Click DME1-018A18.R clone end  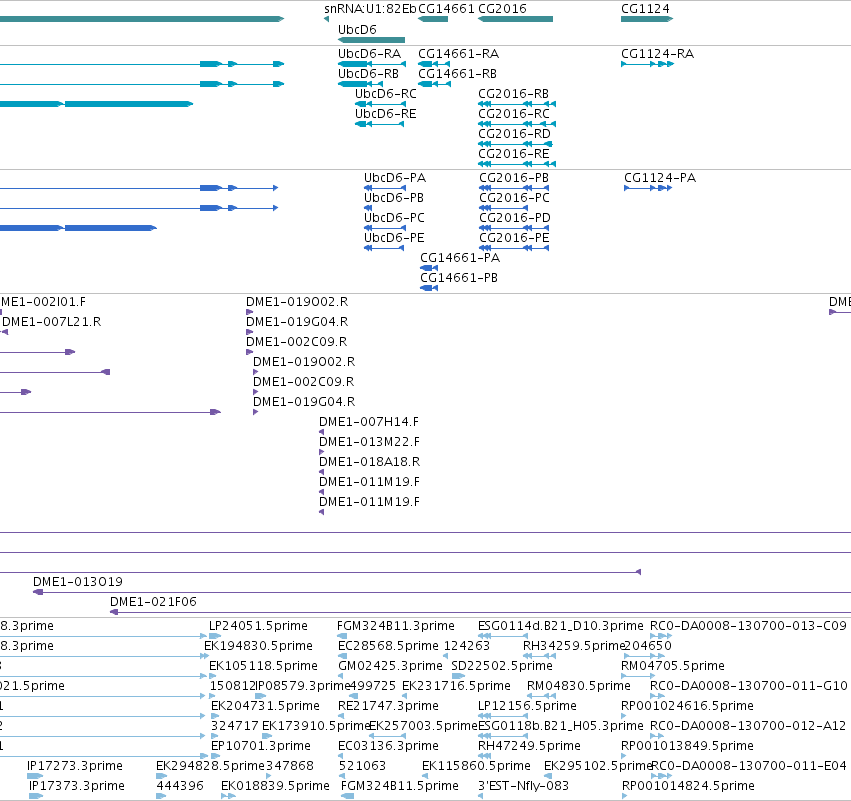[321, 473]
